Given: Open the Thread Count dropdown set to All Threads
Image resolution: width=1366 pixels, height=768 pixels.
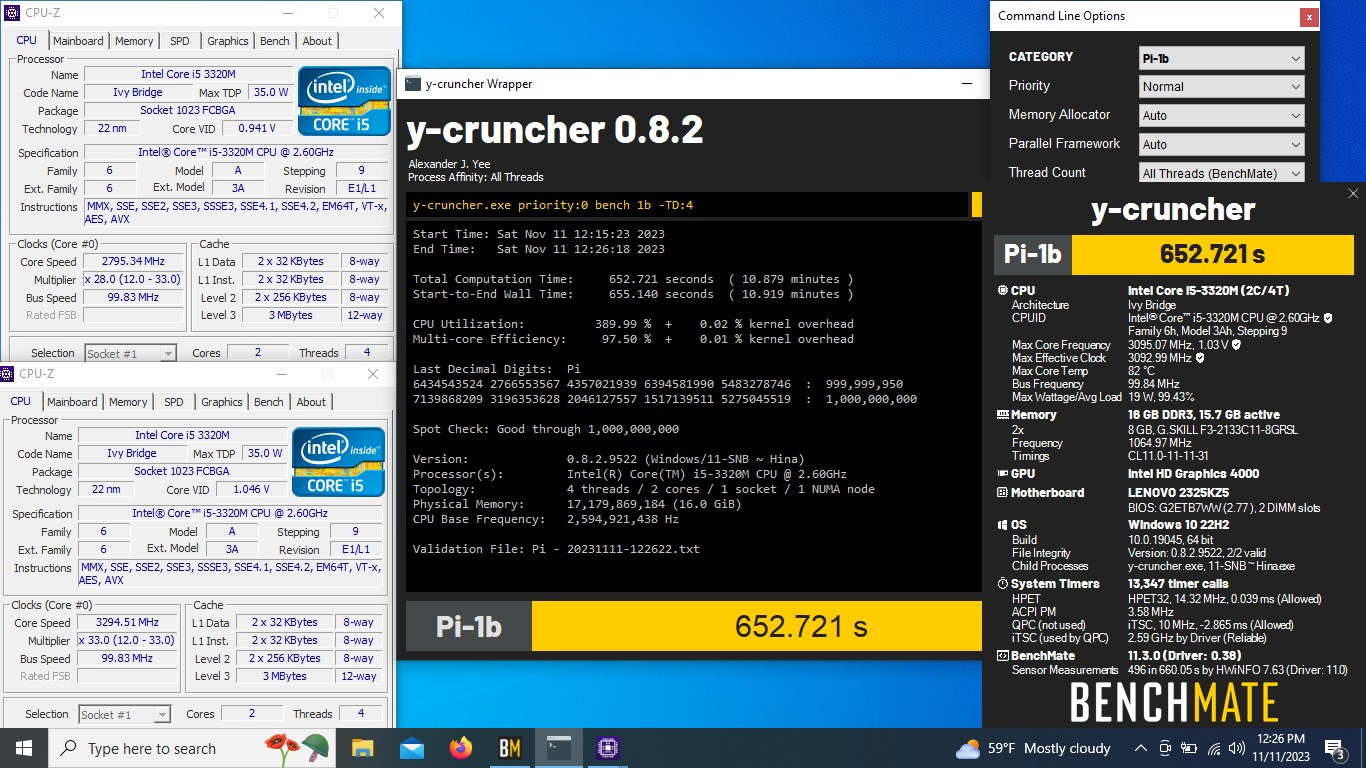Looking at the screenshot, I should [x=1221, y=173].
